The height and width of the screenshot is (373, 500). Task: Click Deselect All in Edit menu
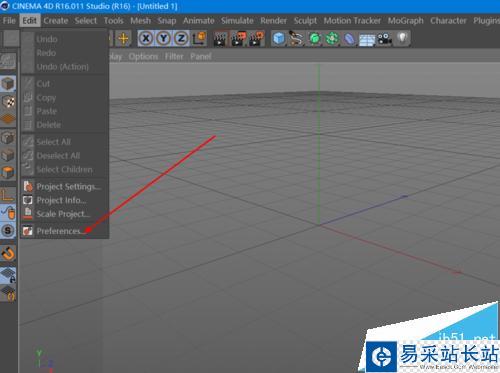[65, 156]
